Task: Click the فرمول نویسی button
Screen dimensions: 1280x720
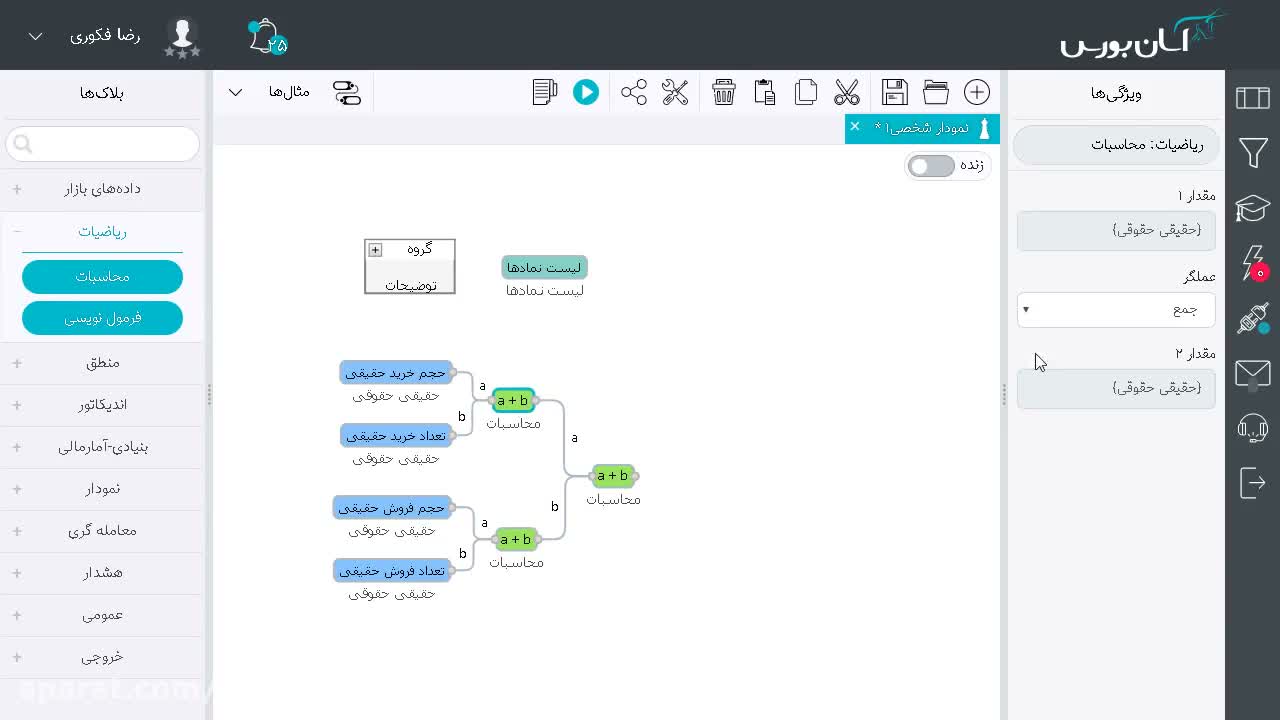Action: tap(102, 318)
